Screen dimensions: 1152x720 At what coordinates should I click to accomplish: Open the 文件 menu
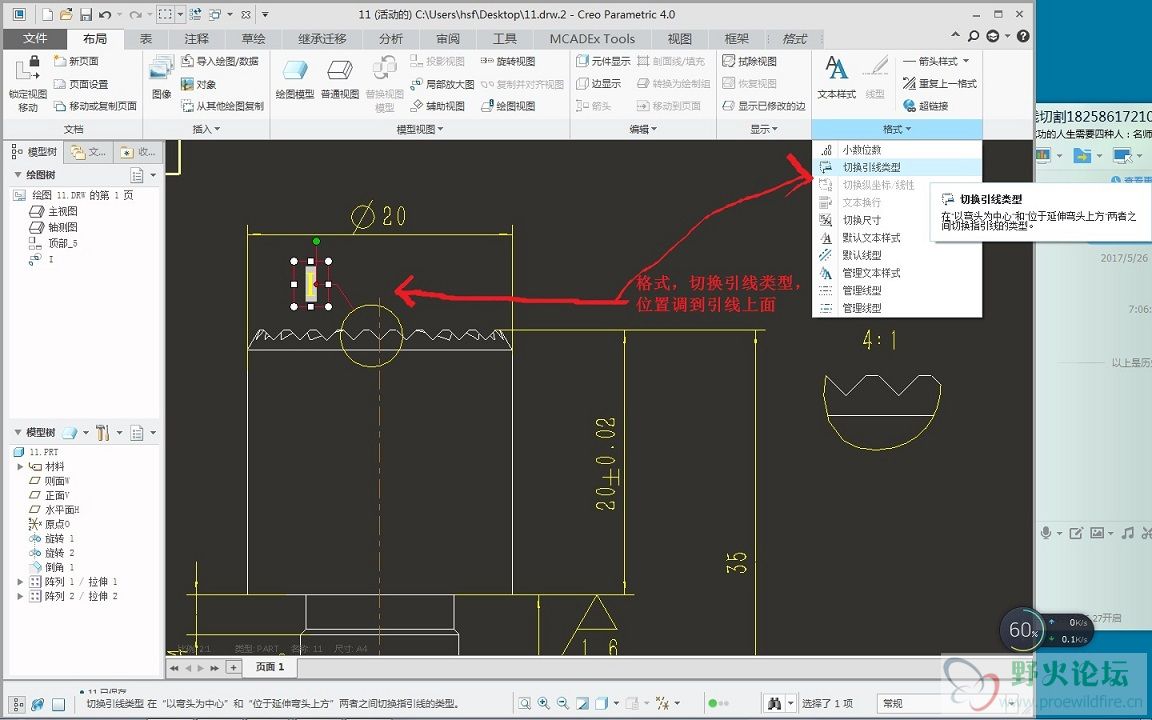(35, 38)
